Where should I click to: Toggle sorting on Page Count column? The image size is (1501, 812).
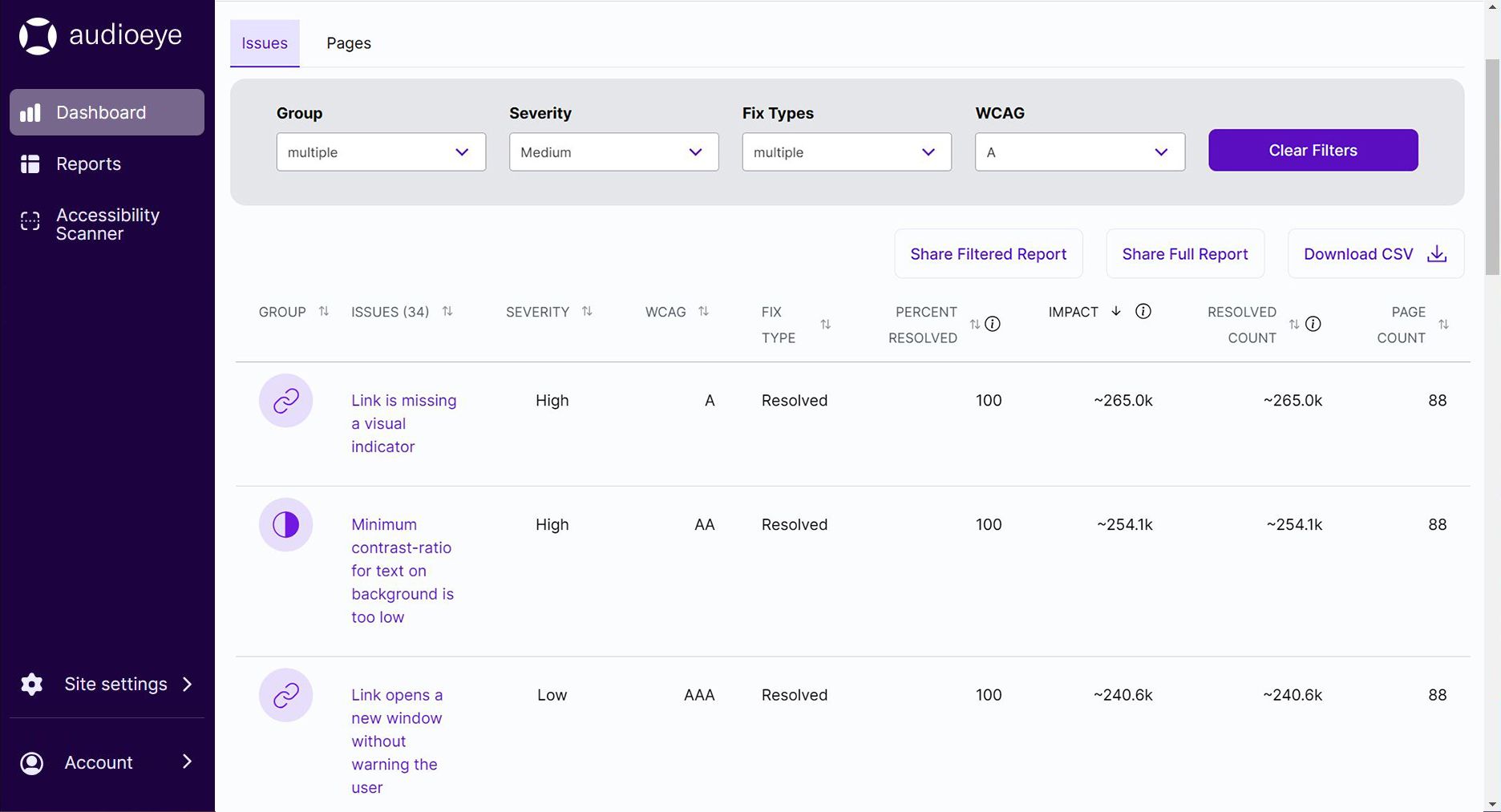1443,325
